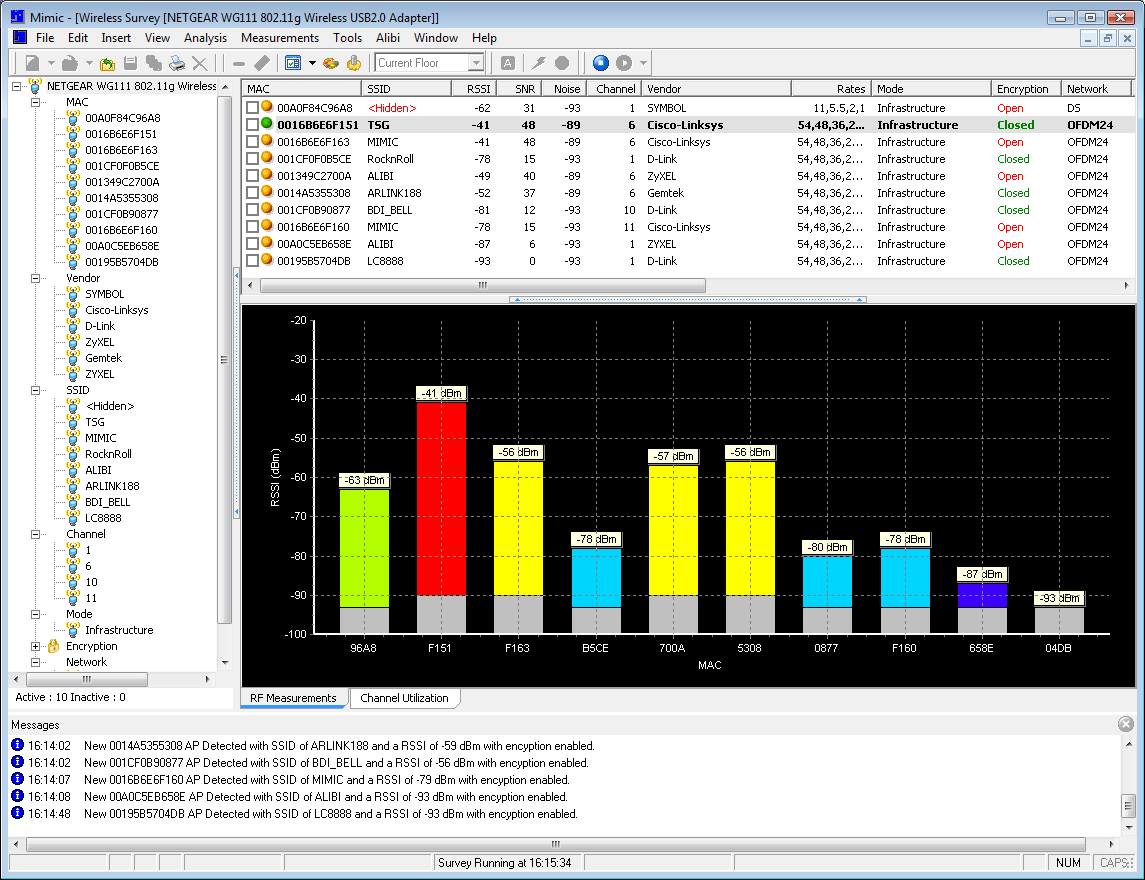Click info icon of 16:14:48 LC8888 message

[x=18, y=813]
